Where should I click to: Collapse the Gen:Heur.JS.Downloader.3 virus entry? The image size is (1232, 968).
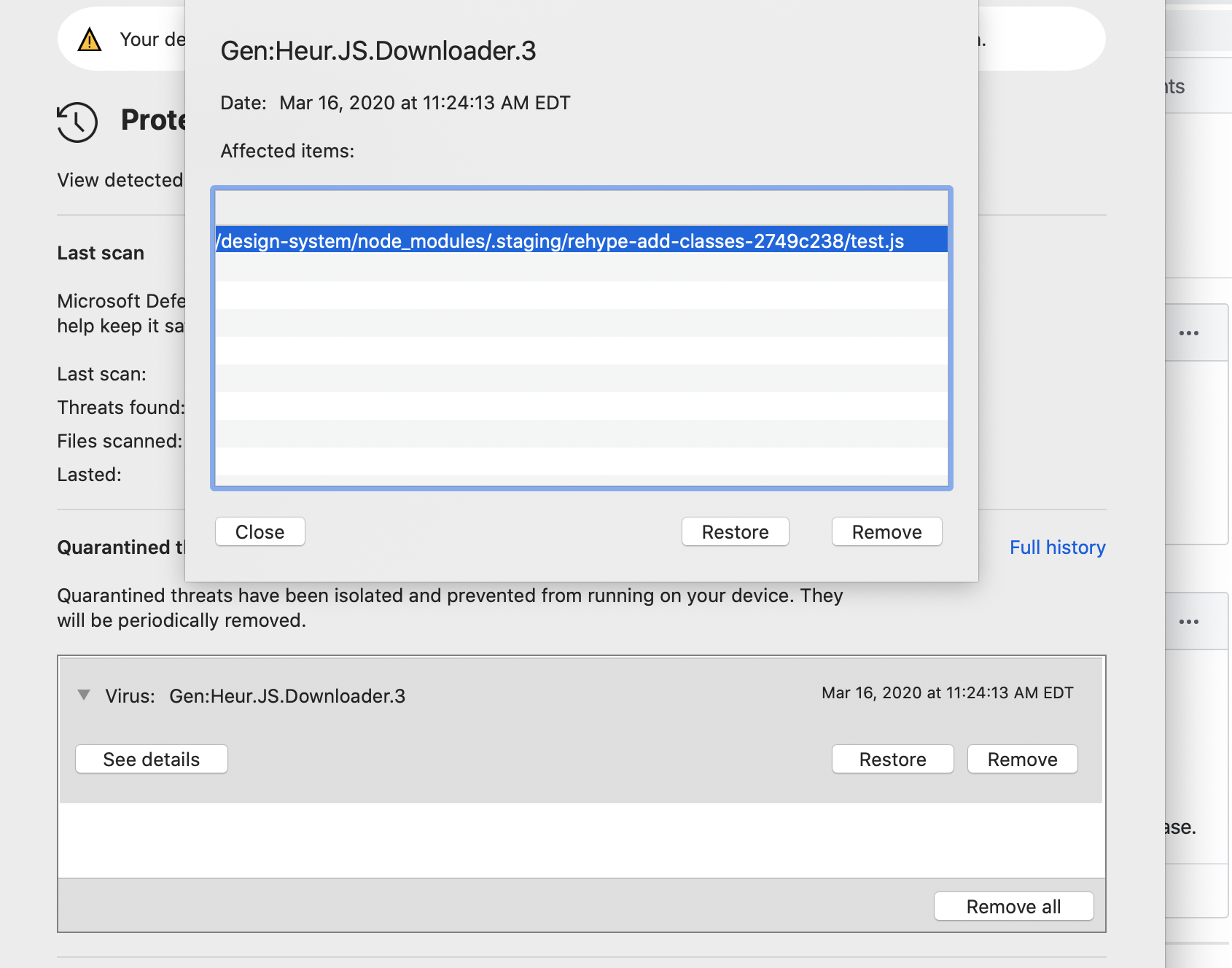[x=84, y=695]
